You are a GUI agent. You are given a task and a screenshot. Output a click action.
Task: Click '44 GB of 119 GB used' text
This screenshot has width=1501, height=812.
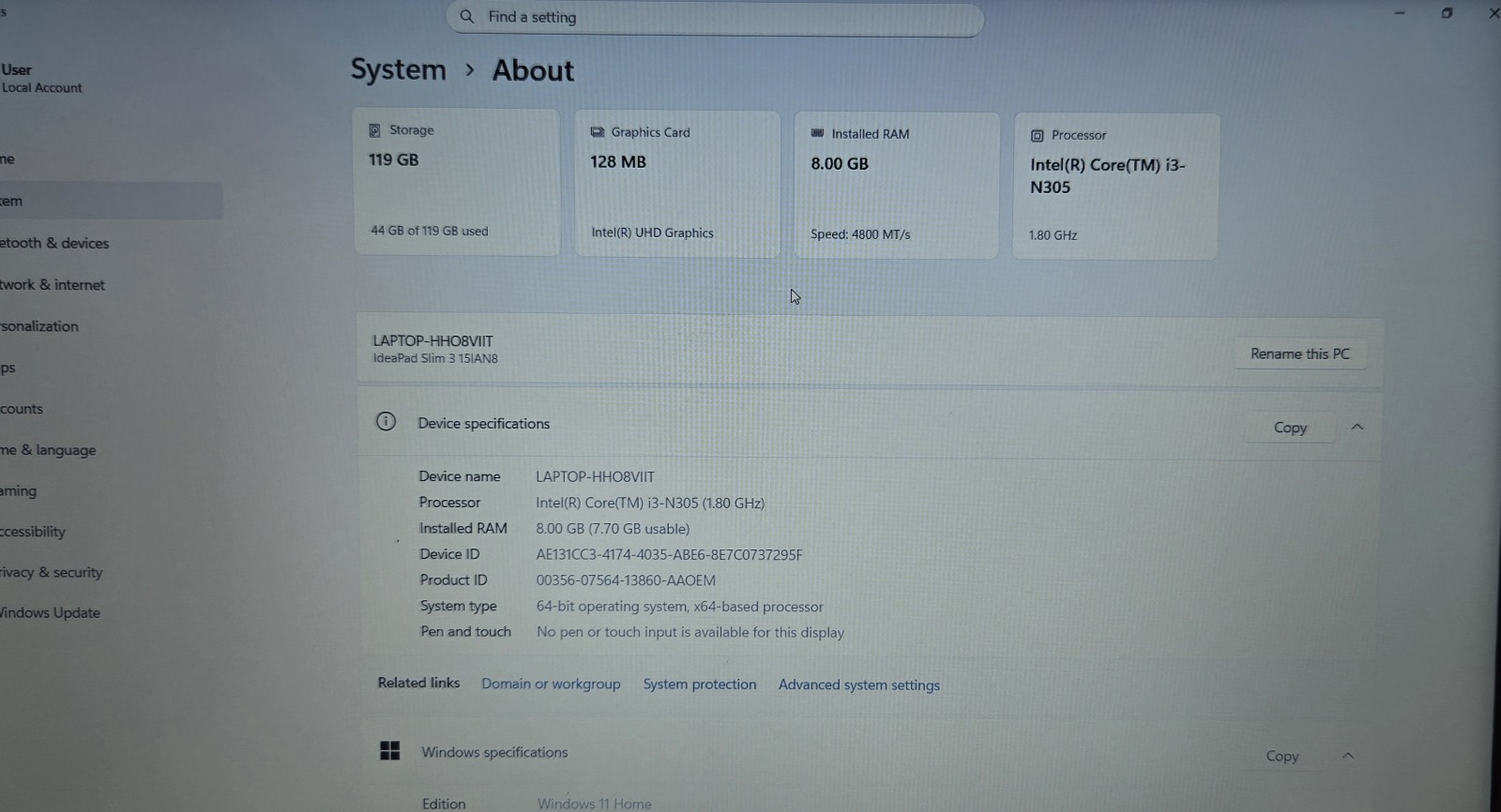point(430,231)
